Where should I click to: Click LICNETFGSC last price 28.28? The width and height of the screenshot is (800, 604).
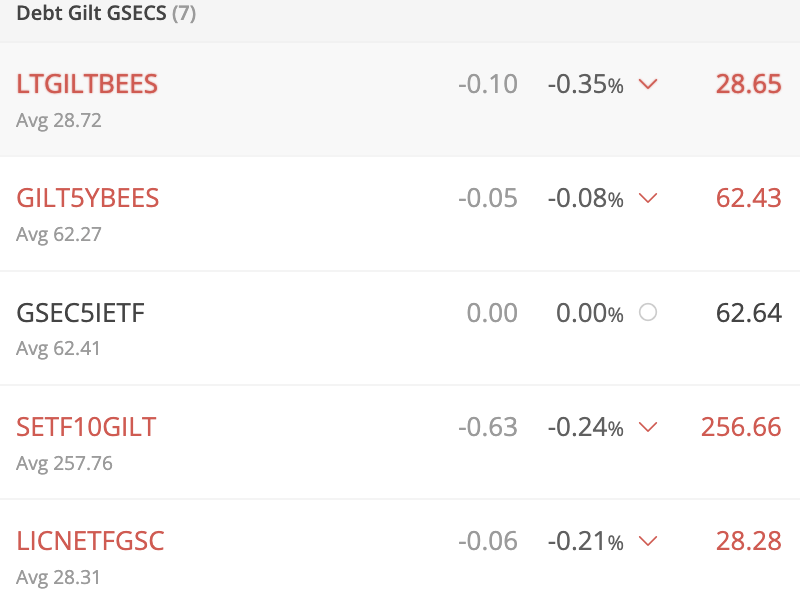click(x=748, y=541)
